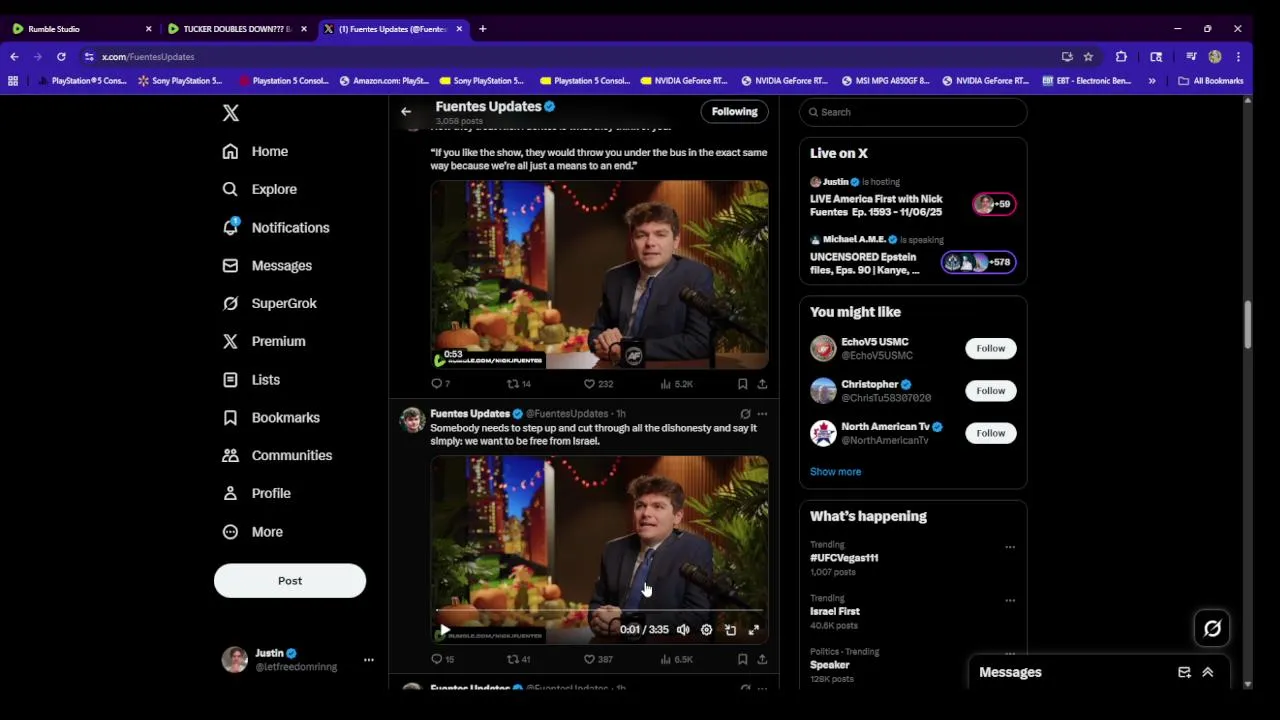Open the first post's video thumbnail
Viewport: 1280px width, 720px height.
pyautogui.click(x=599, y=275)
